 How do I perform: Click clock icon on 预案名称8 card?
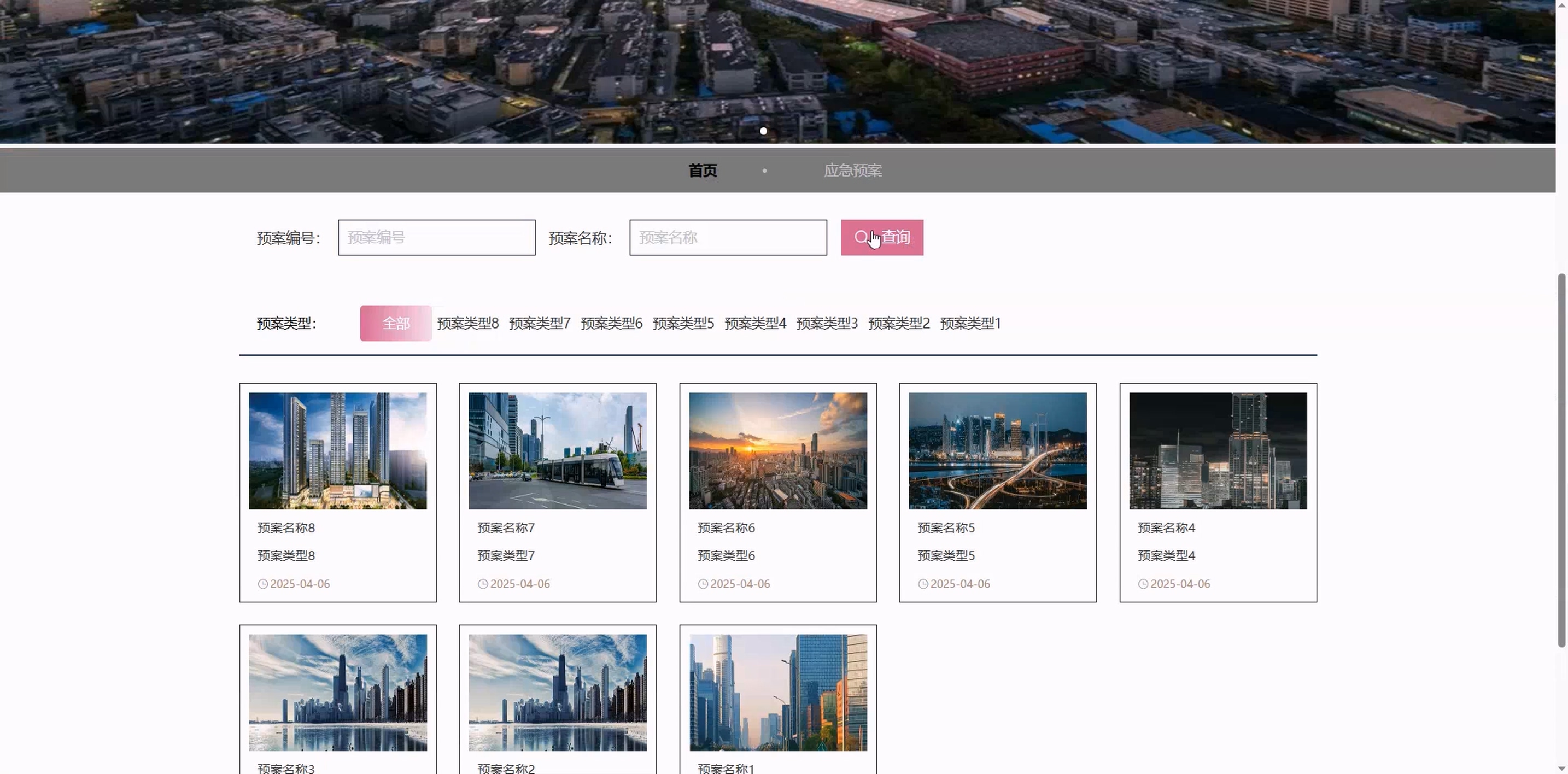click(262, 584)
